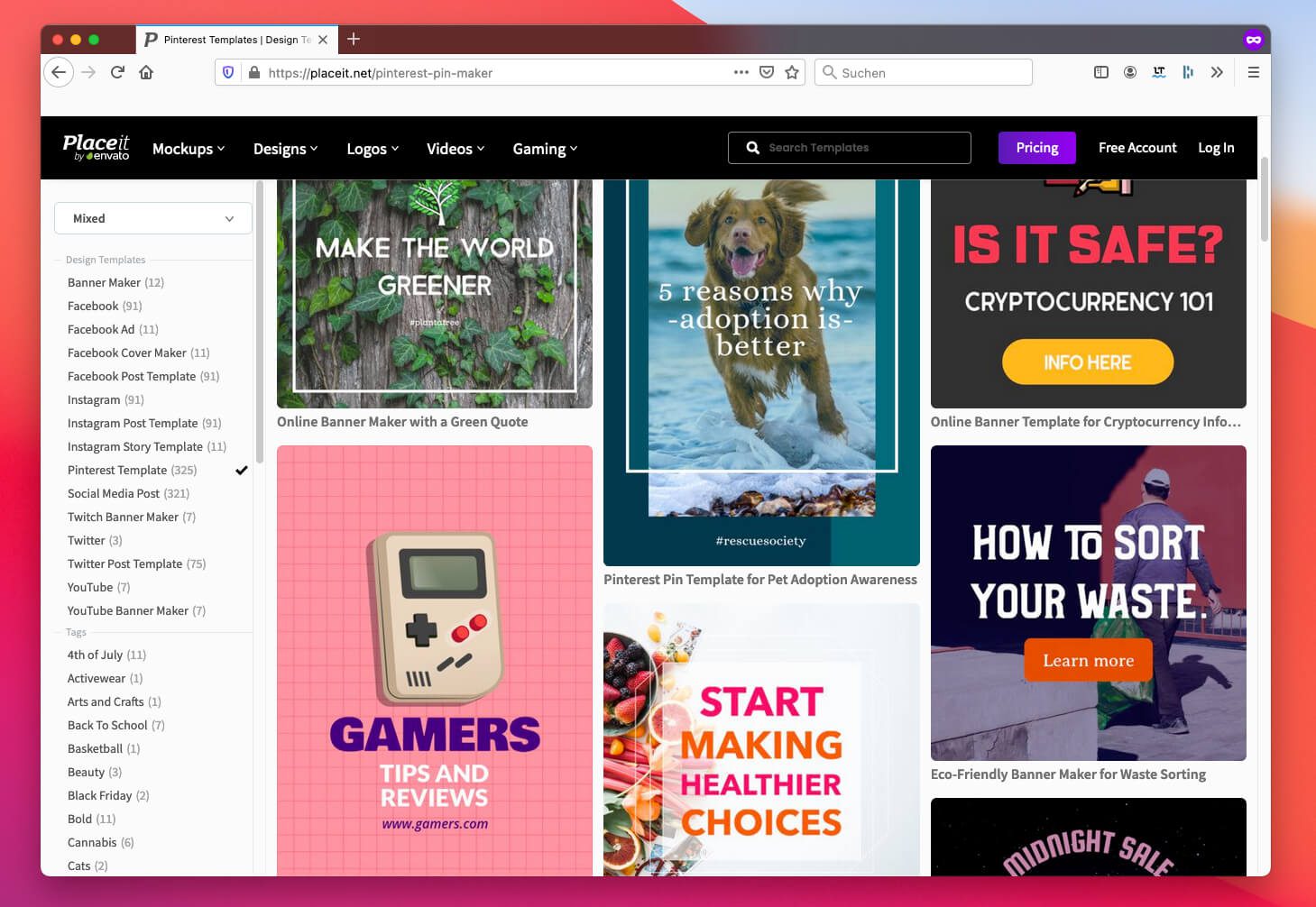The width and height of the screenshot is (1316, 907).
Task: Filter by the Black Friday tag
Action: coord(108,795)
